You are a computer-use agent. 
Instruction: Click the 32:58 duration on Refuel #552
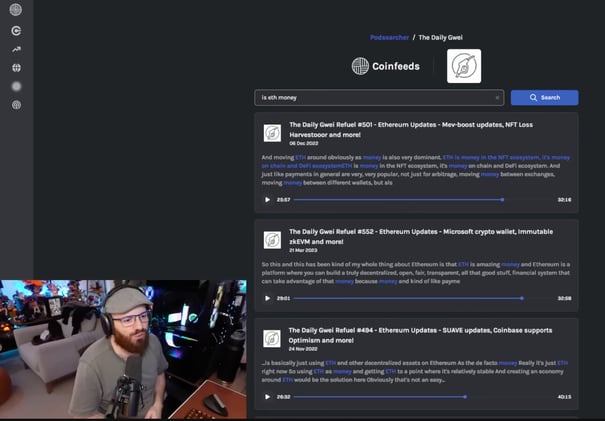(564, 298)
